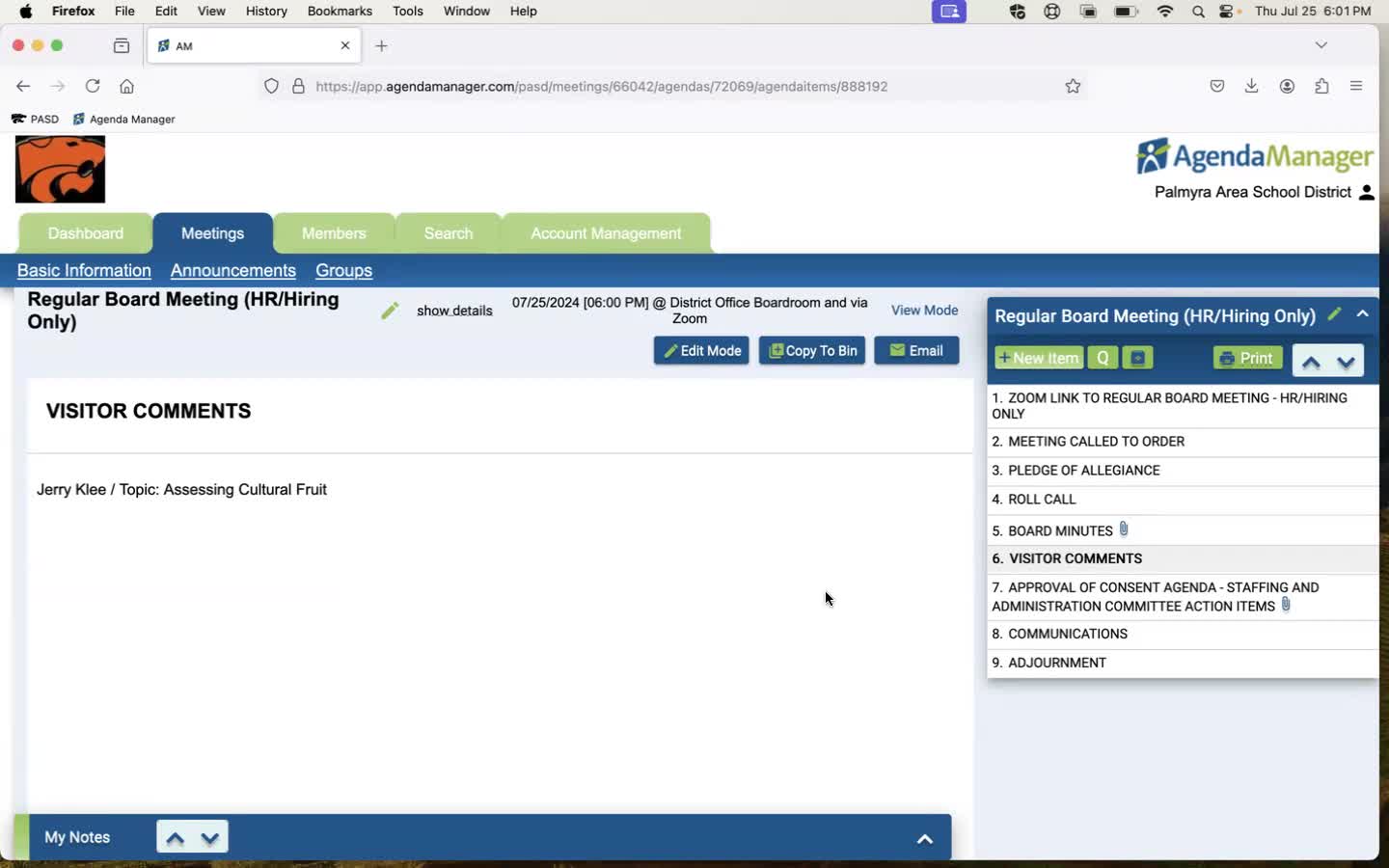1389x868 pixels.
Task: Click the pencil icon in the agenda sidebar header
Action: (x=1334, y=314)
